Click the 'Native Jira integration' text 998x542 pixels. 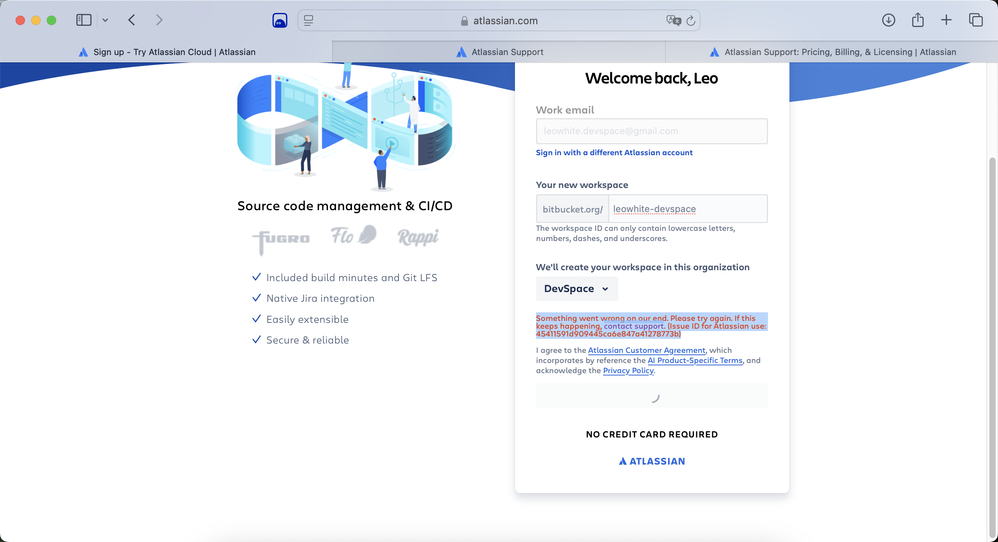coord(320,298)
